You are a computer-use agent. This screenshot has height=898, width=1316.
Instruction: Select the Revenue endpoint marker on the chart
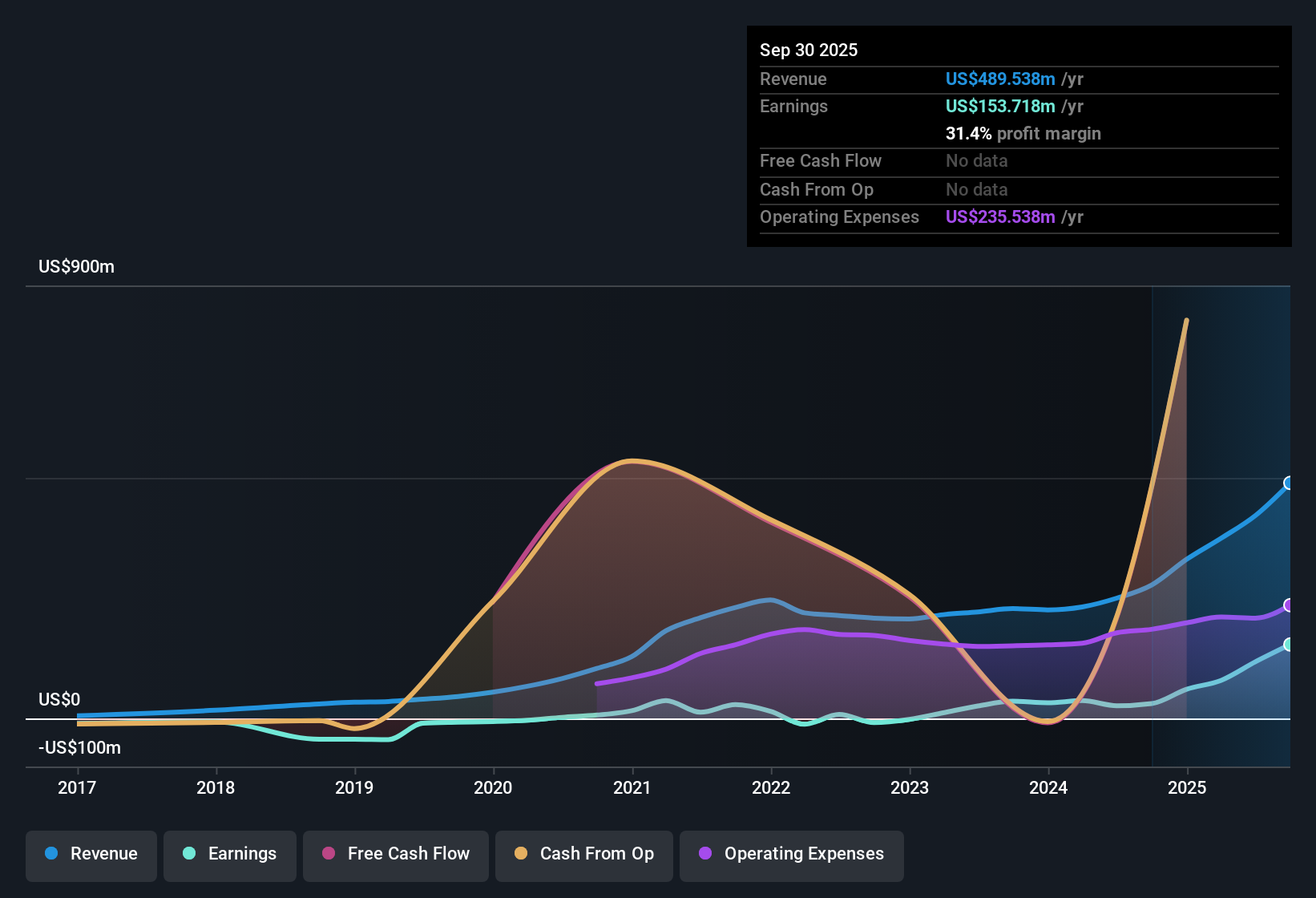point(1288,483)
